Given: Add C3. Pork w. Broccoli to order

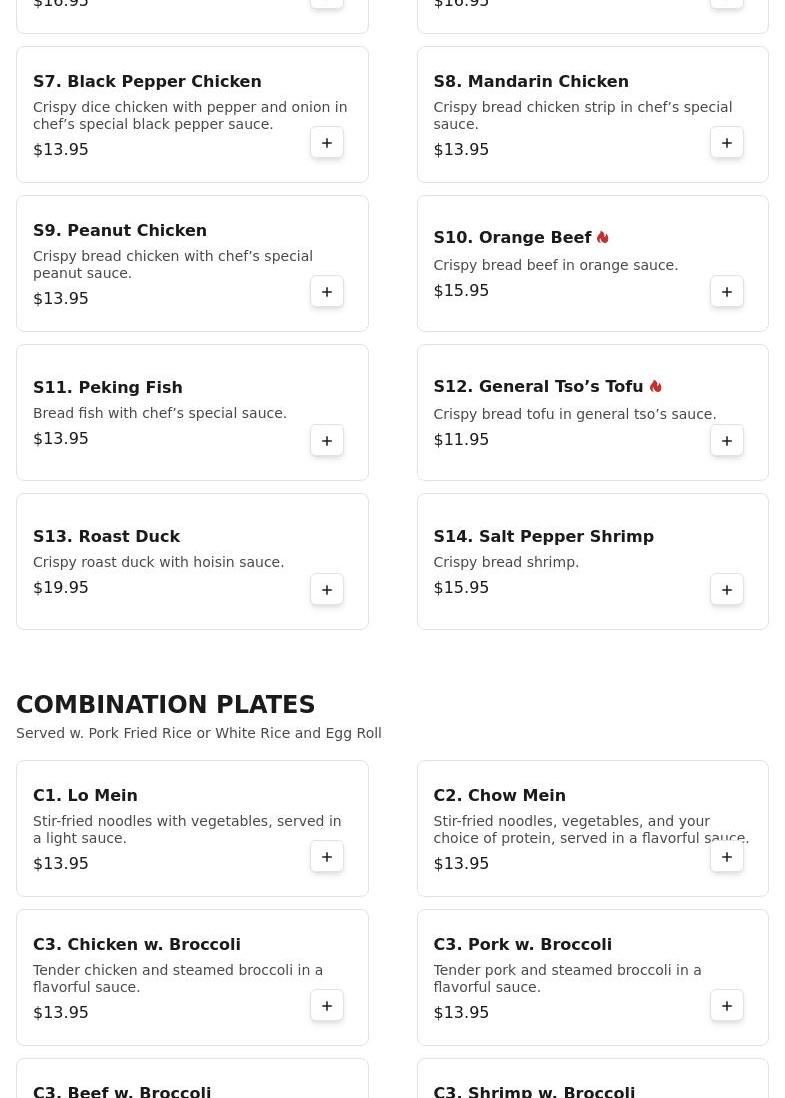Looking at the screenshot, I should click(x=727, y=1006).
